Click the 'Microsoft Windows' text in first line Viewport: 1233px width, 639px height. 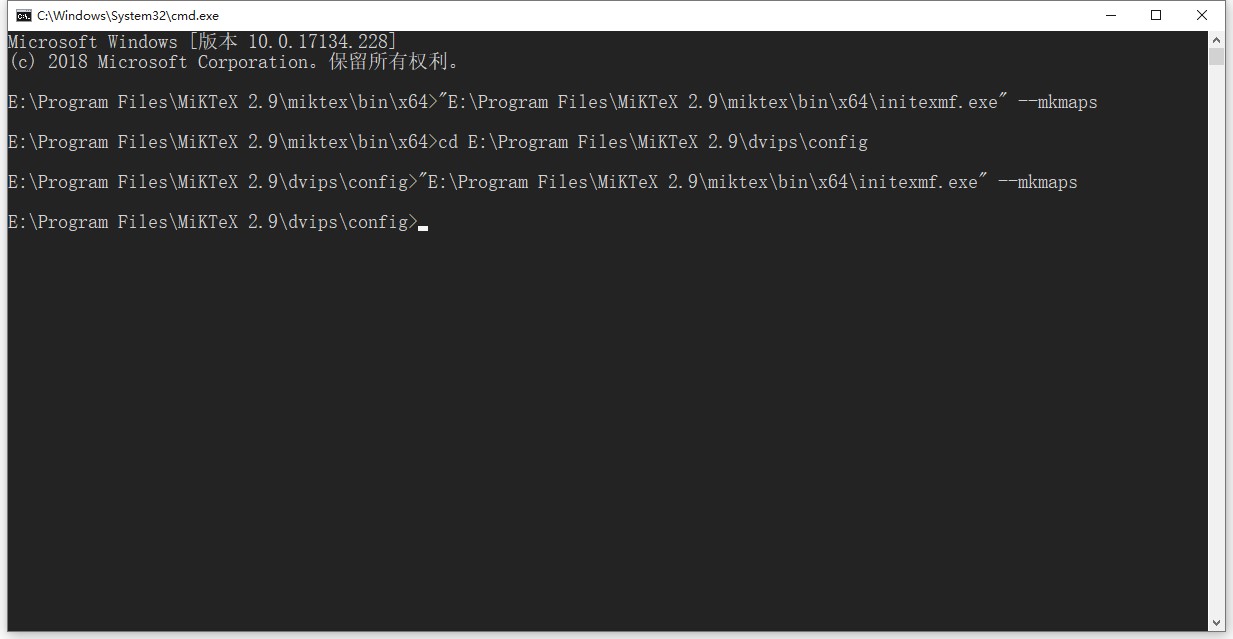tap(92, 42)
